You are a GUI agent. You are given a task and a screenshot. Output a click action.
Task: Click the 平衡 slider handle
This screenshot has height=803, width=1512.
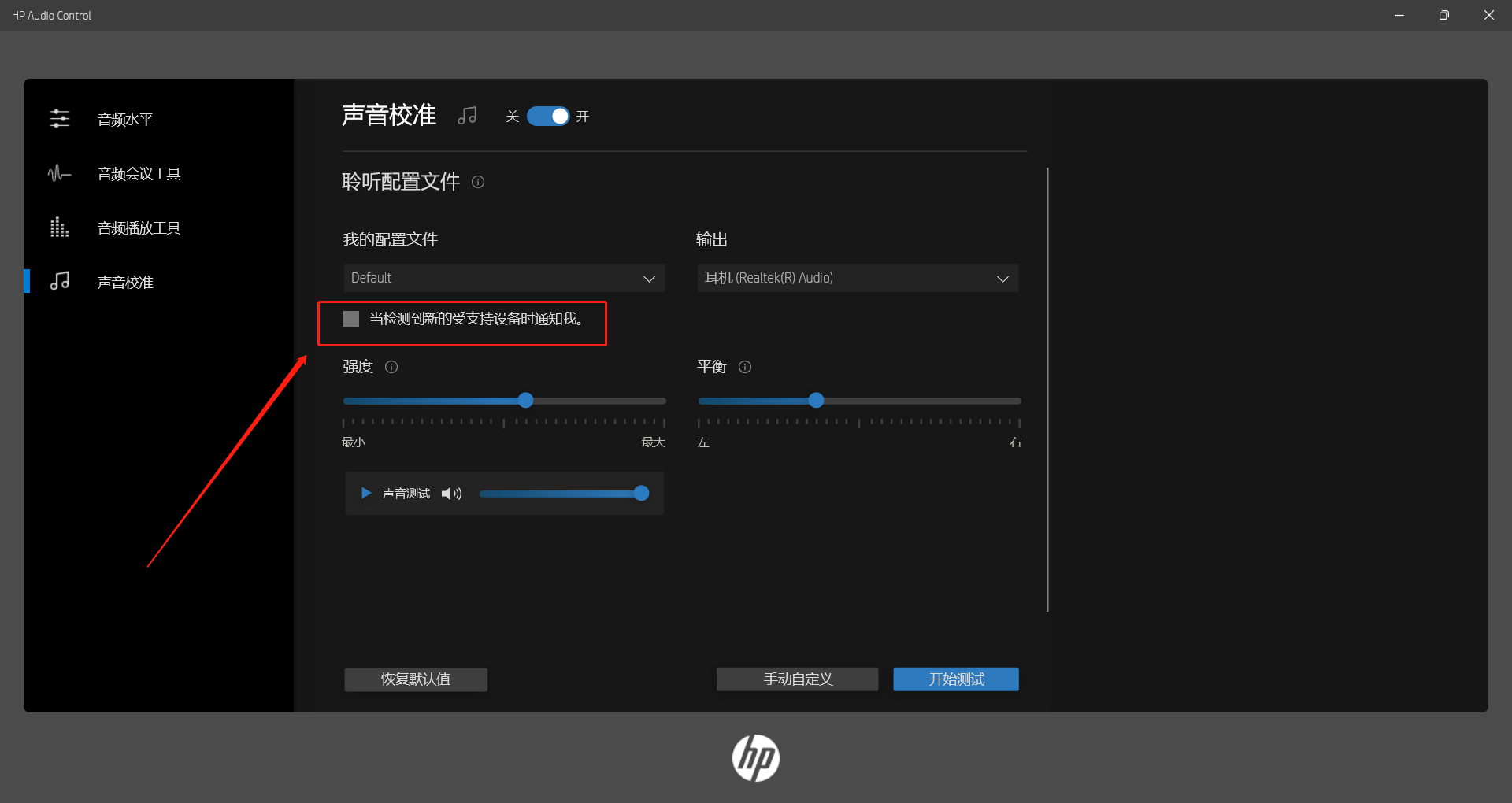(817, 401)
